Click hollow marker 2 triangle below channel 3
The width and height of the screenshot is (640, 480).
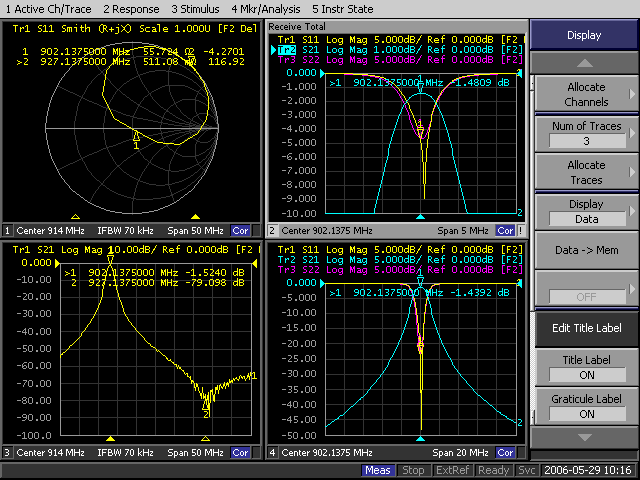click(205, 439)
